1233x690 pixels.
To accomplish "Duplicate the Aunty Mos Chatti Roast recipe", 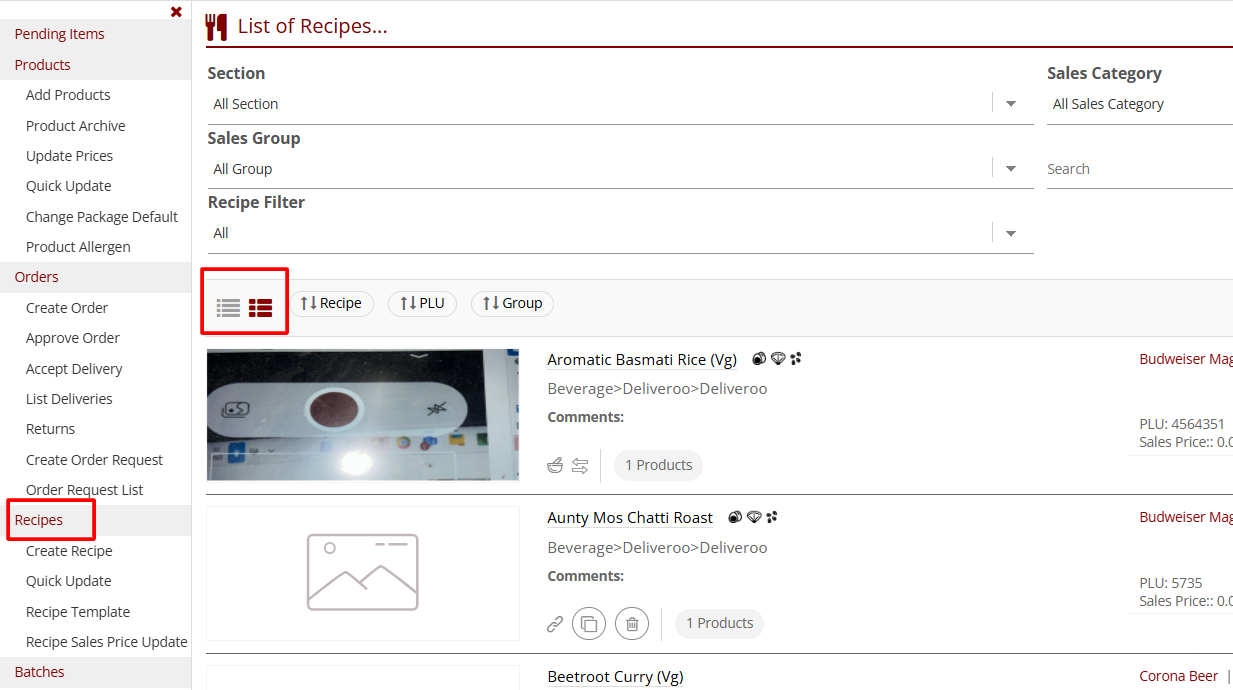I will pos(589,624).
